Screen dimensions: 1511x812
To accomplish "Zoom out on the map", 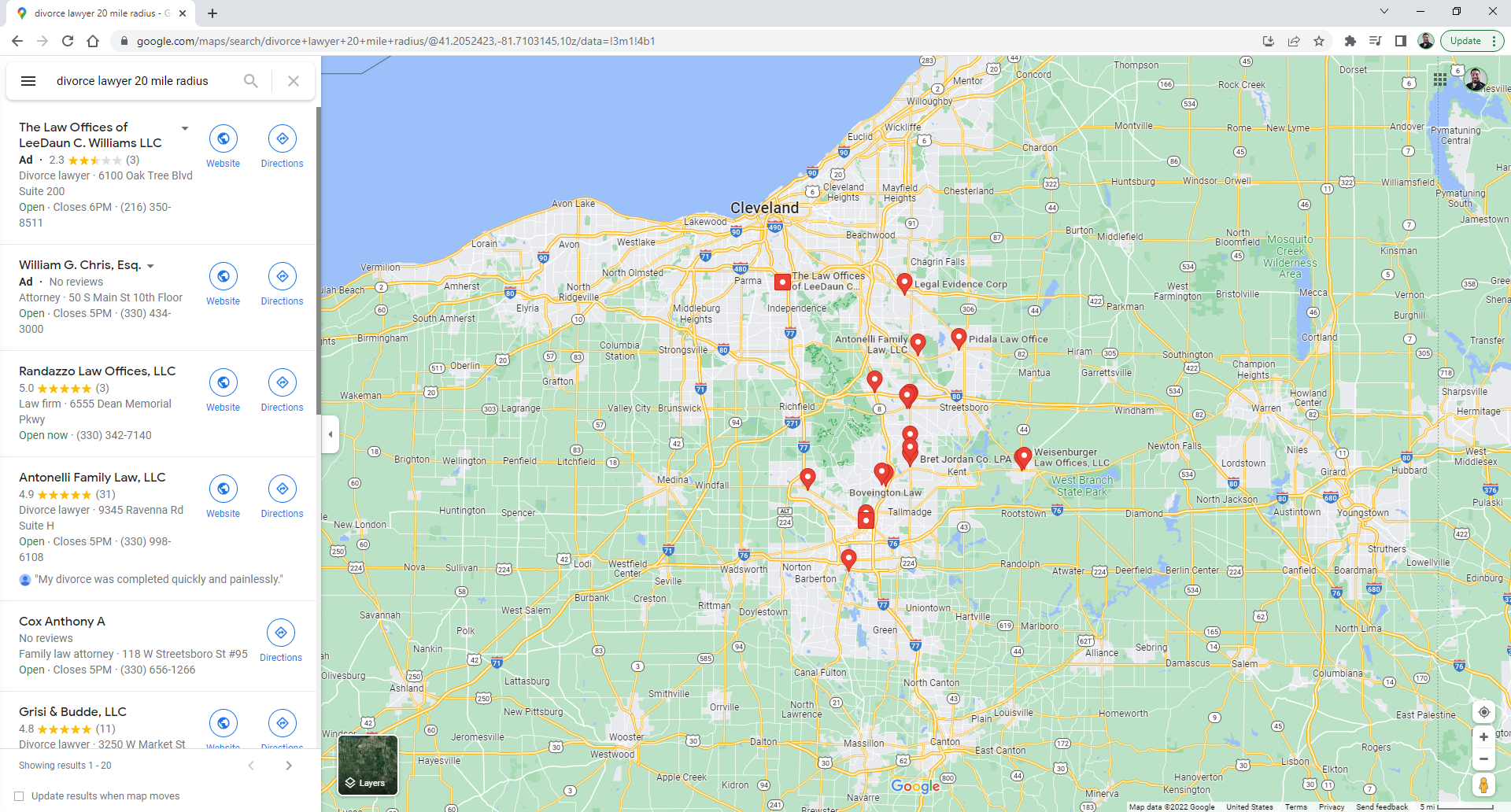I will point(1483,759).
